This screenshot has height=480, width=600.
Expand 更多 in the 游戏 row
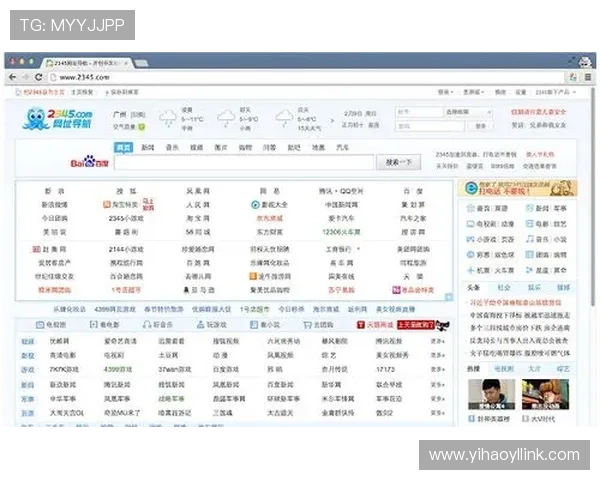pos(438,370)
